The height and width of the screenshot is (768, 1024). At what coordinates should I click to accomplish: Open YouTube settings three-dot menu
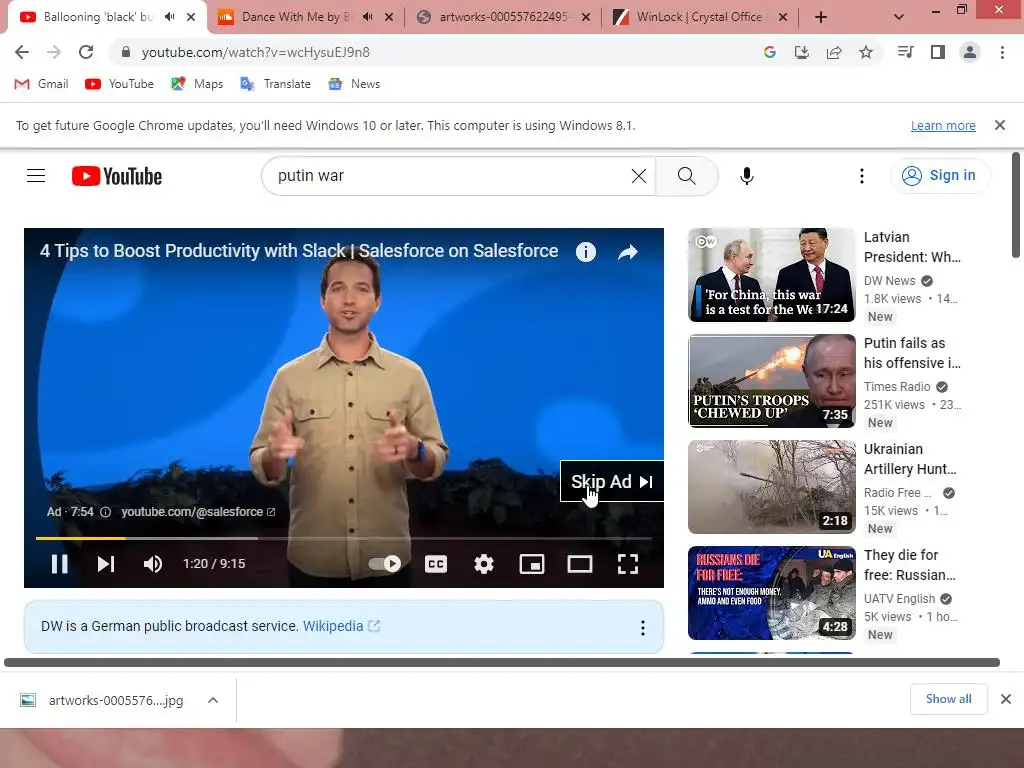861,176
